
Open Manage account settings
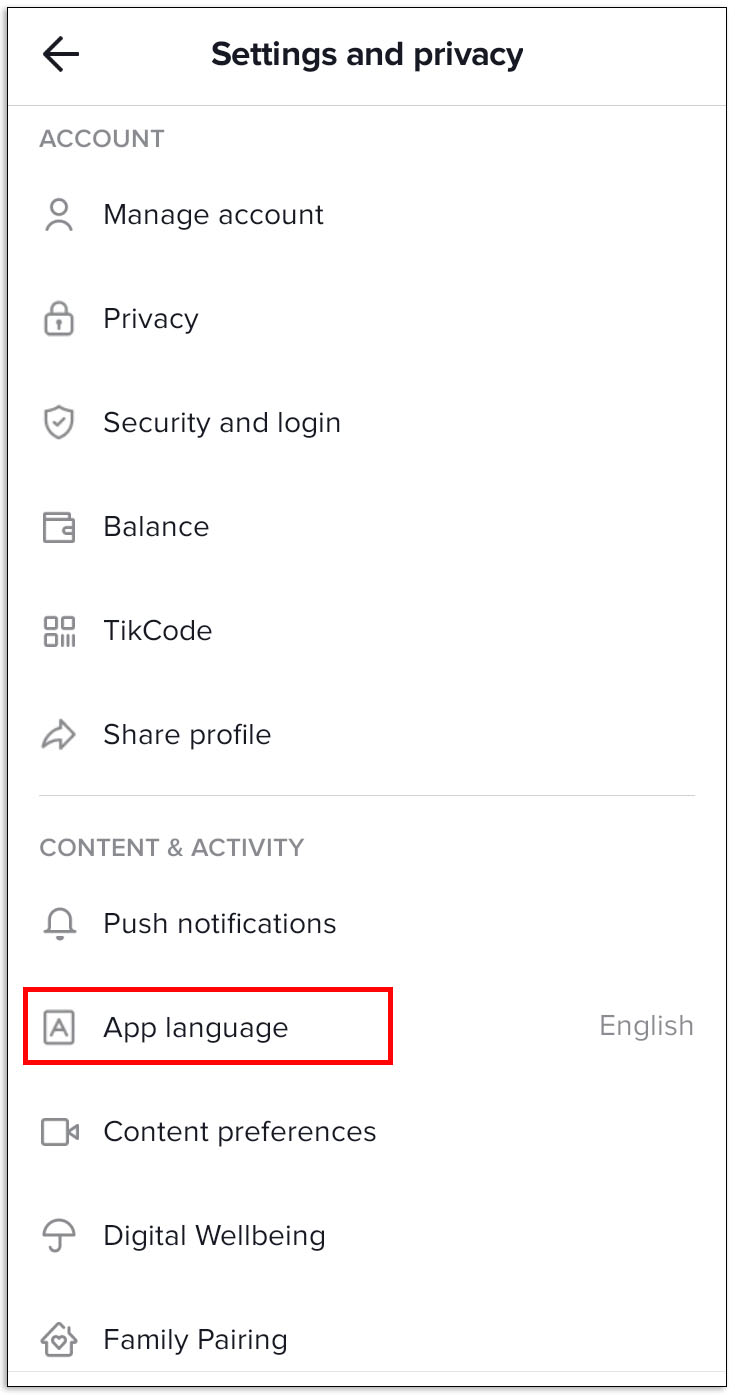(x=367, y=215)
